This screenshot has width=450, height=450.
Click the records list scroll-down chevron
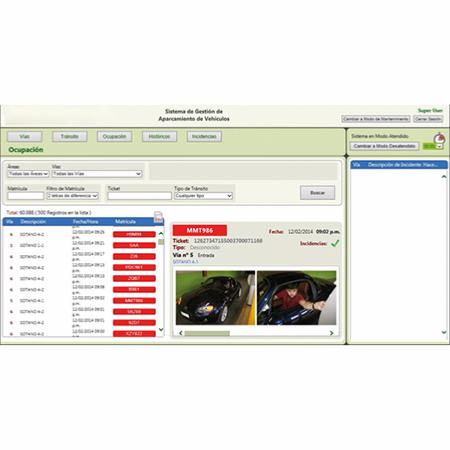point(161,330)
